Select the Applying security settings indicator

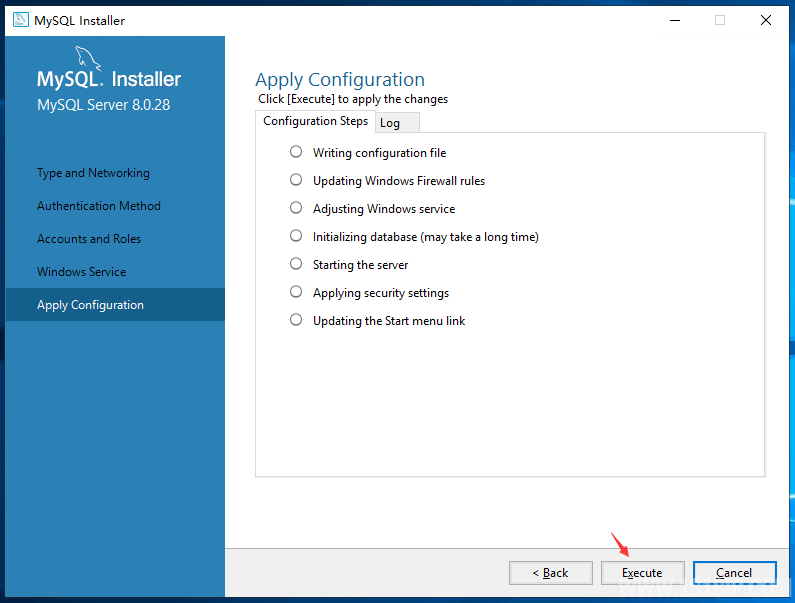(296, 291)
